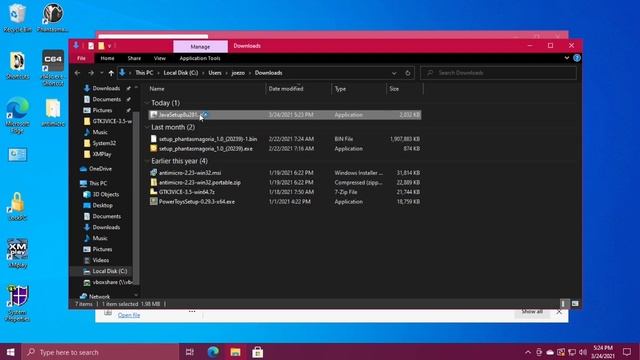Switch to details view in the status bar

[563, 304]
